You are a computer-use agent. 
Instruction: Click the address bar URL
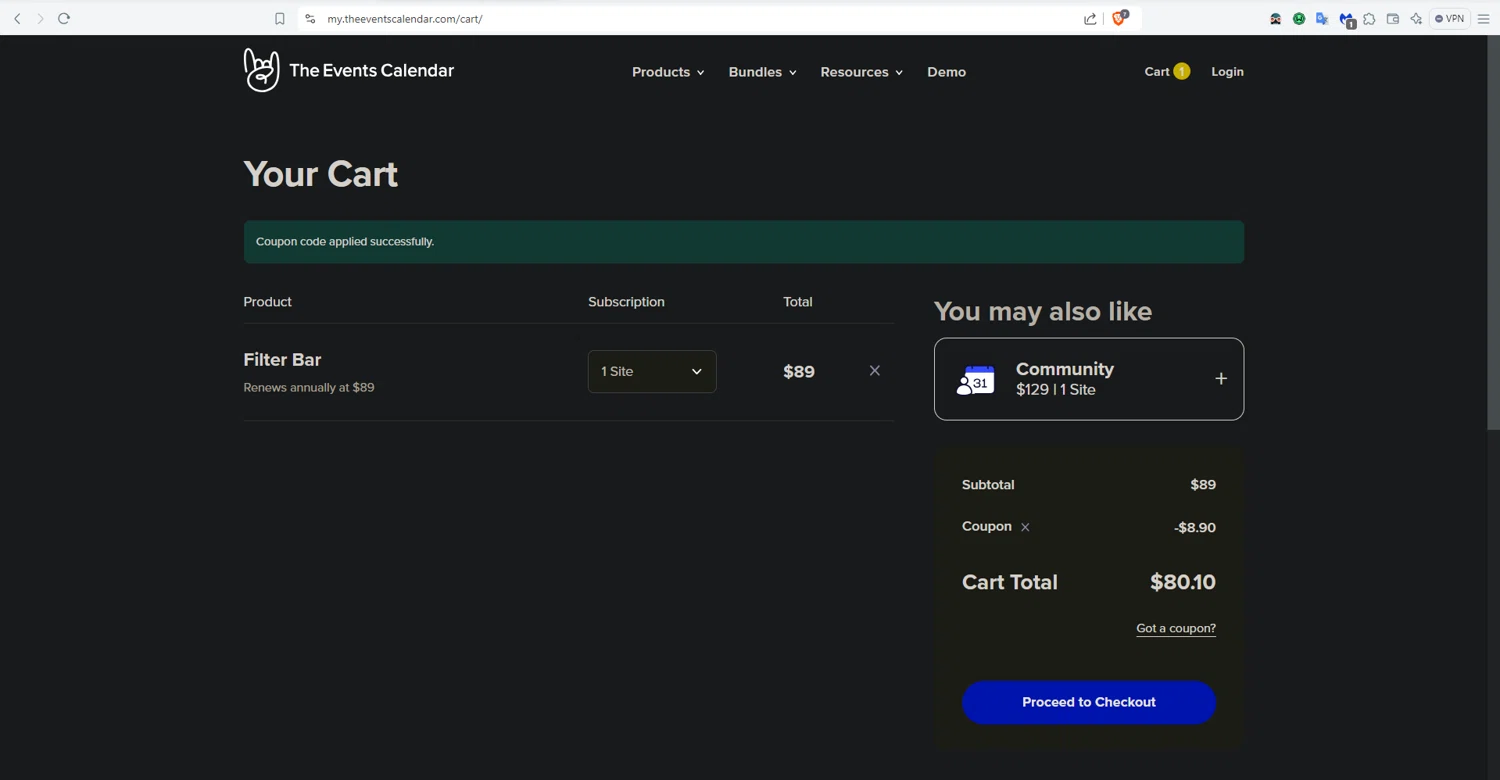point(405,19)
